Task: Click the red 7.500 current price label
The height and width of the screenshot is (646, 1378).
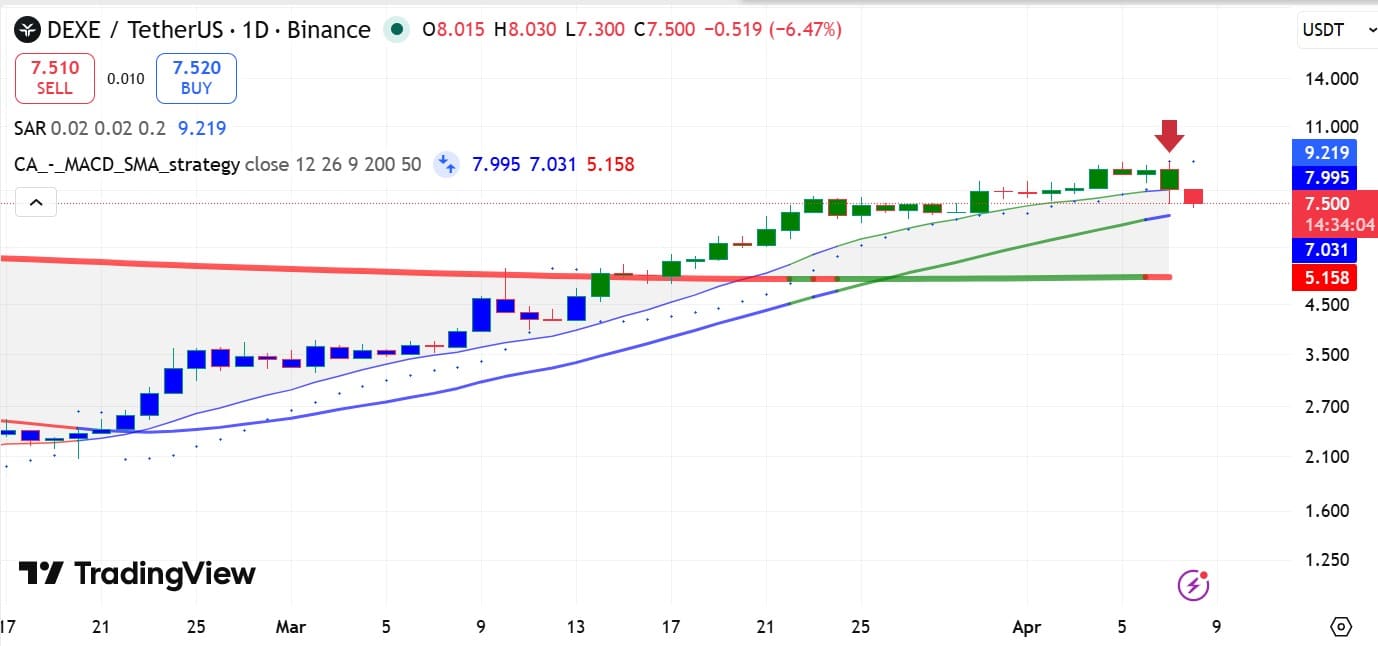Action: (1326, 204)
